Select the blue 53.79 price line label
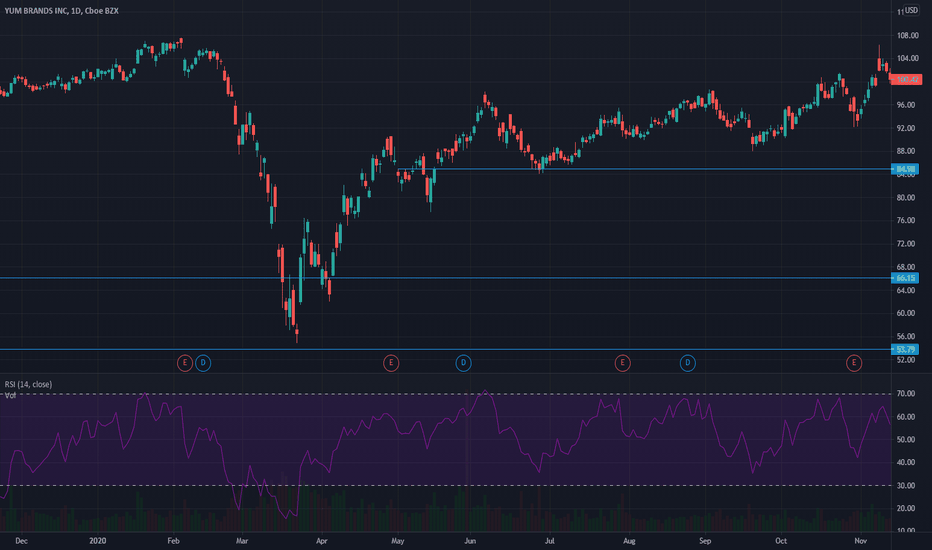 pyautogui.click(x=905, y=350)
